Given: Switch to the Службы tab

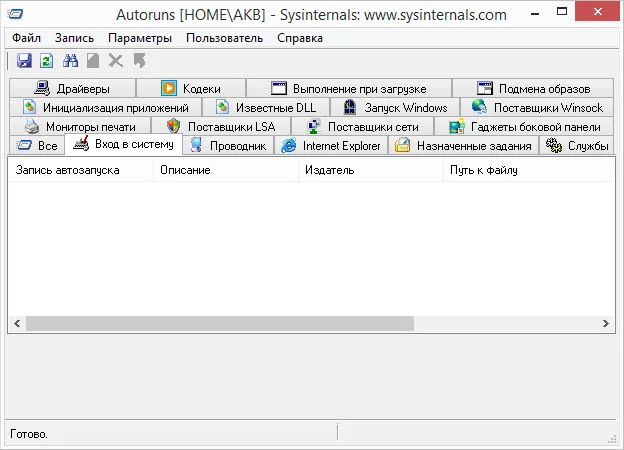Looking at the screenshot, I should pyautogui.click(x=577, y=146).
